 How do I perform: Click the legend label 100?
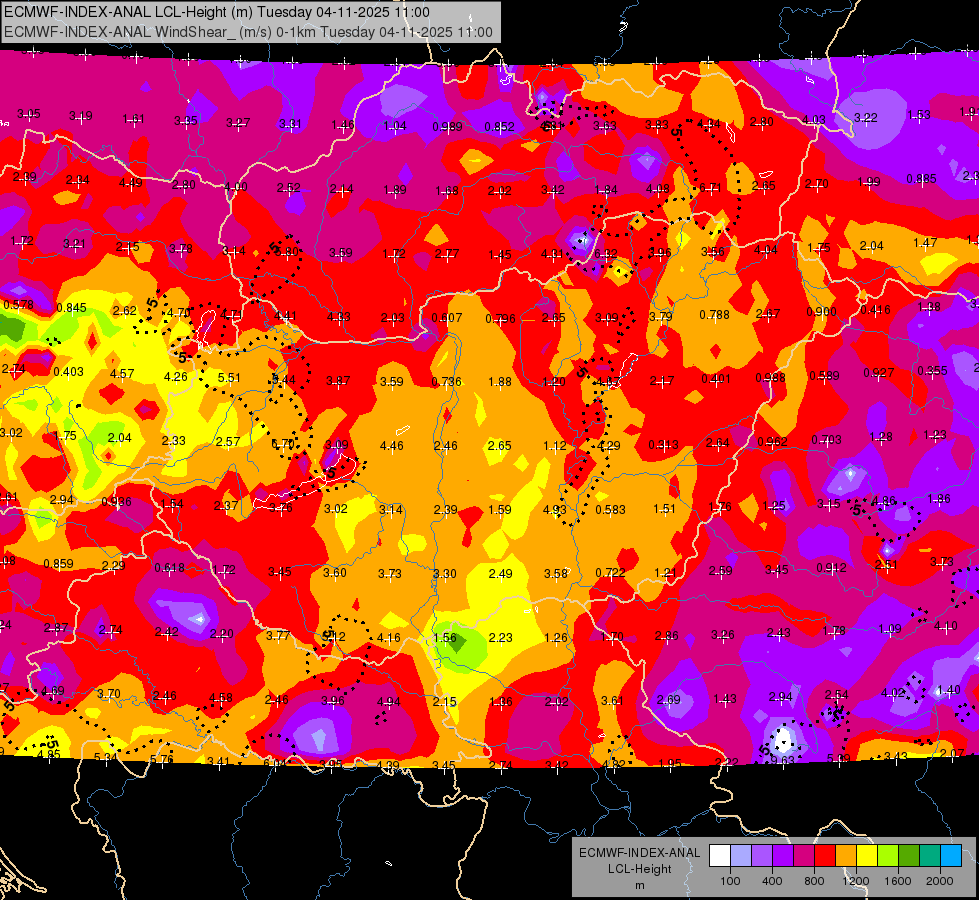click(730, 881)
